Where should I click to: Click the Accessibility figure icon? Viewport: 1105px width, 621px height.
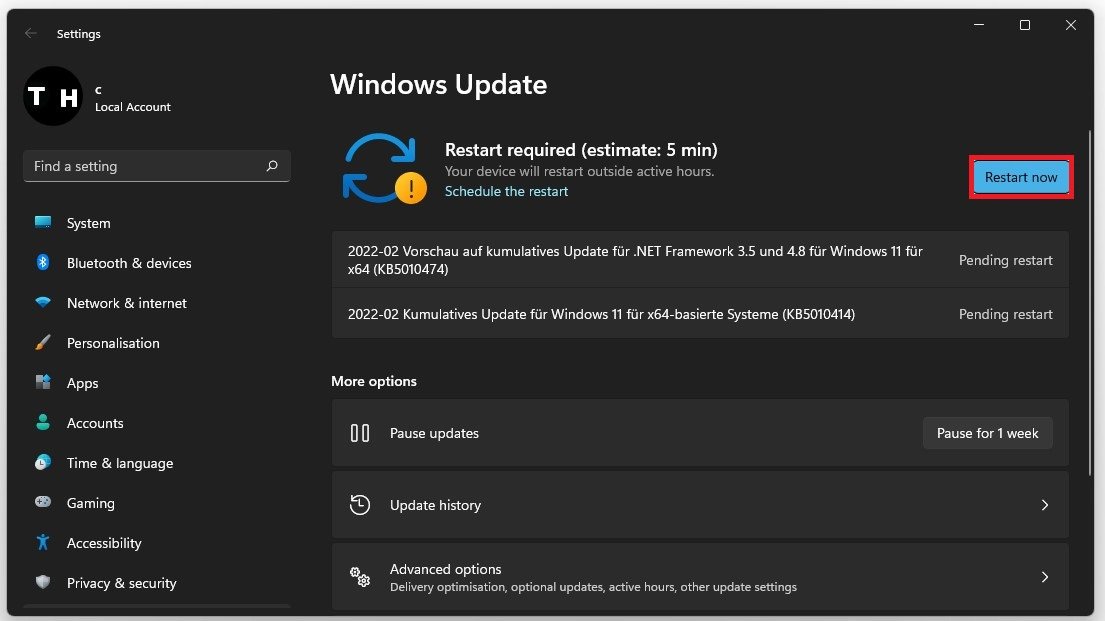pos(43,543)
